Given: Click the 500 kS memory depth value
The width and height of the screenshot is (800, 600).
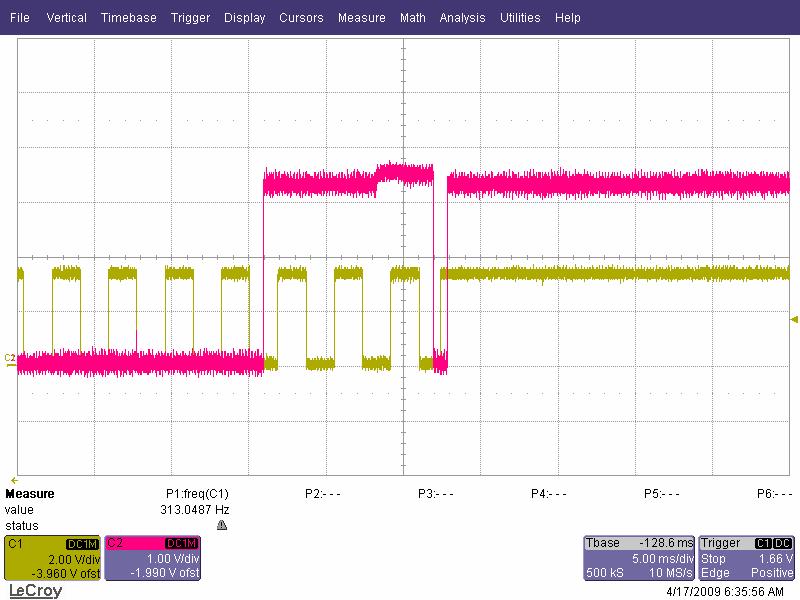Looking at the screenshot, I should pyautogui.click(x=605, y=572).
